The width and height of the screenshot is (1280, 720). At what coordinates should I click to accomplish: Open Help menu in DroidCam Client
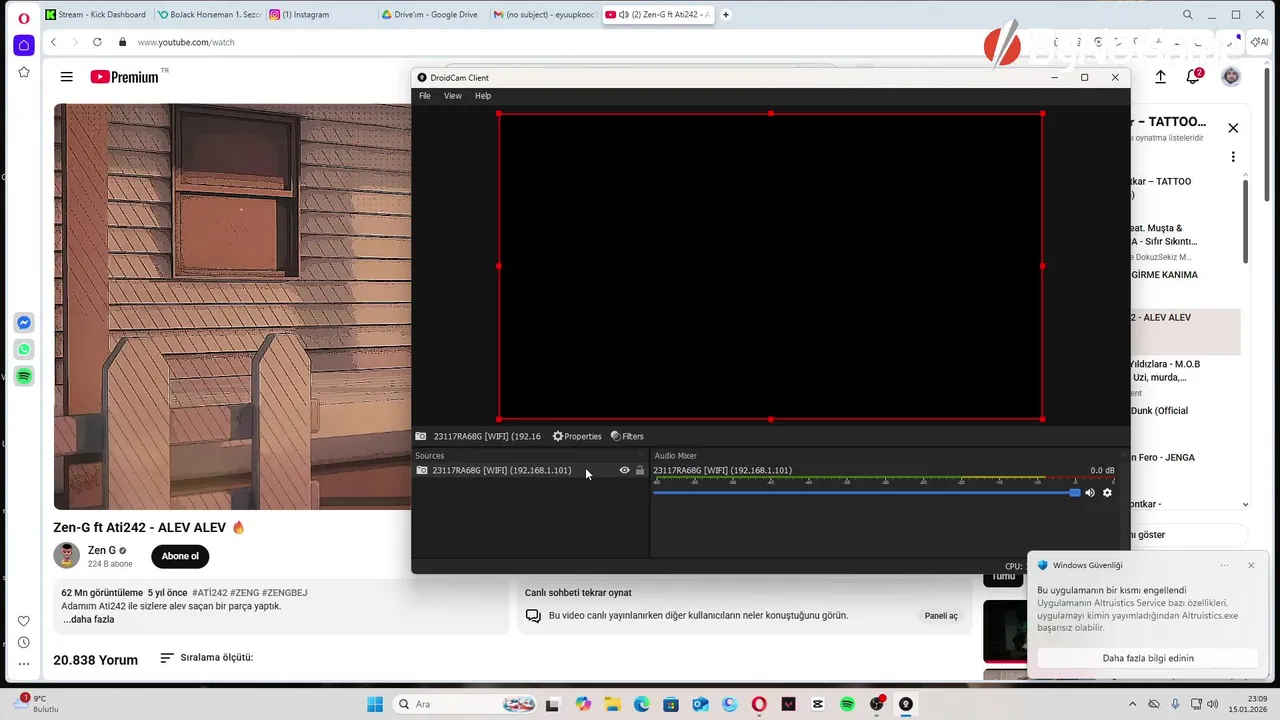click(x=483, y=96)
